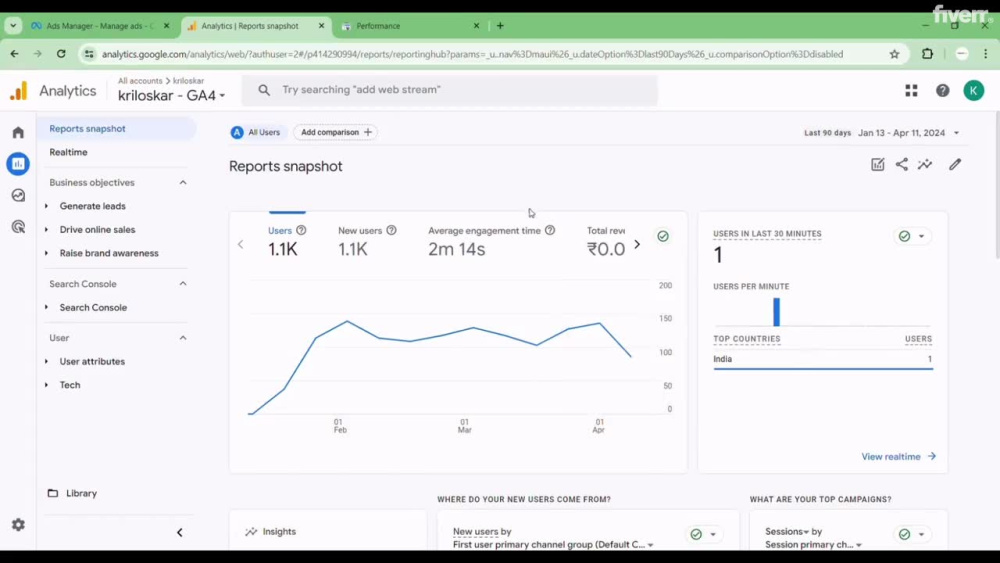Open View realtime link

coord(899,457)
